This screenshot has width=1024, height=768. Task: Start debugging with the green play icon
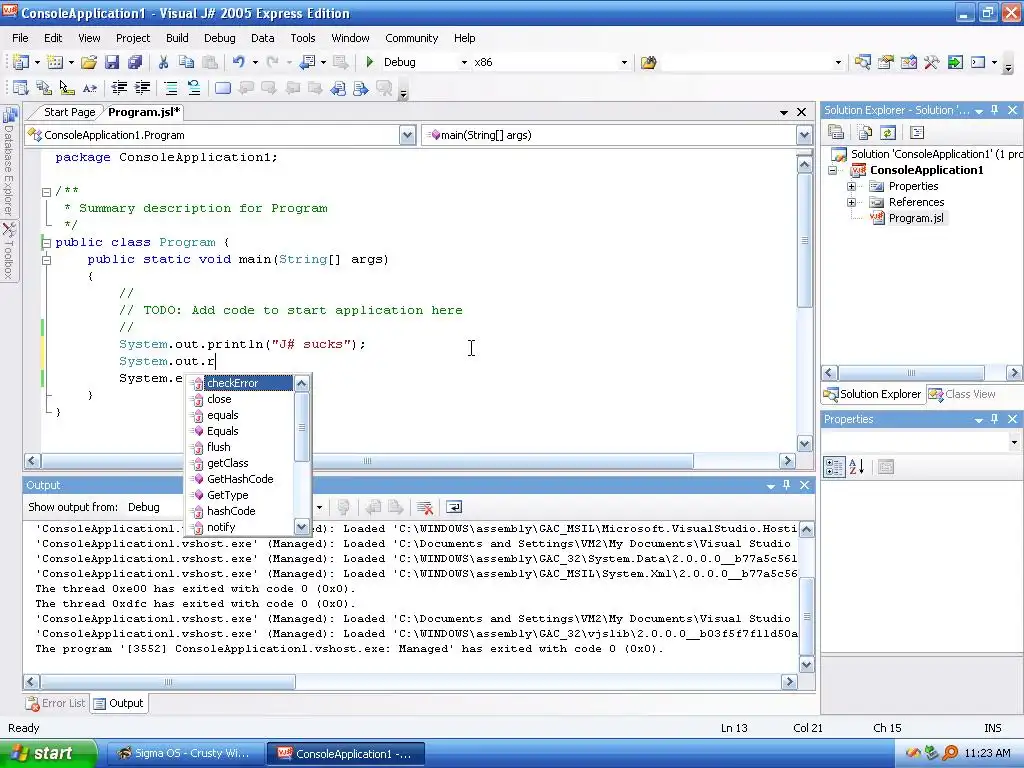[370, 62]
